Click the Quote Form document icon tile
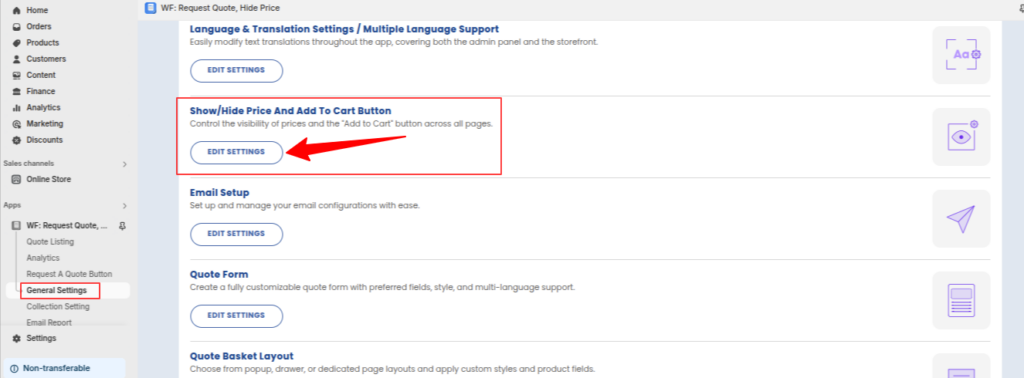 [961, 300]
